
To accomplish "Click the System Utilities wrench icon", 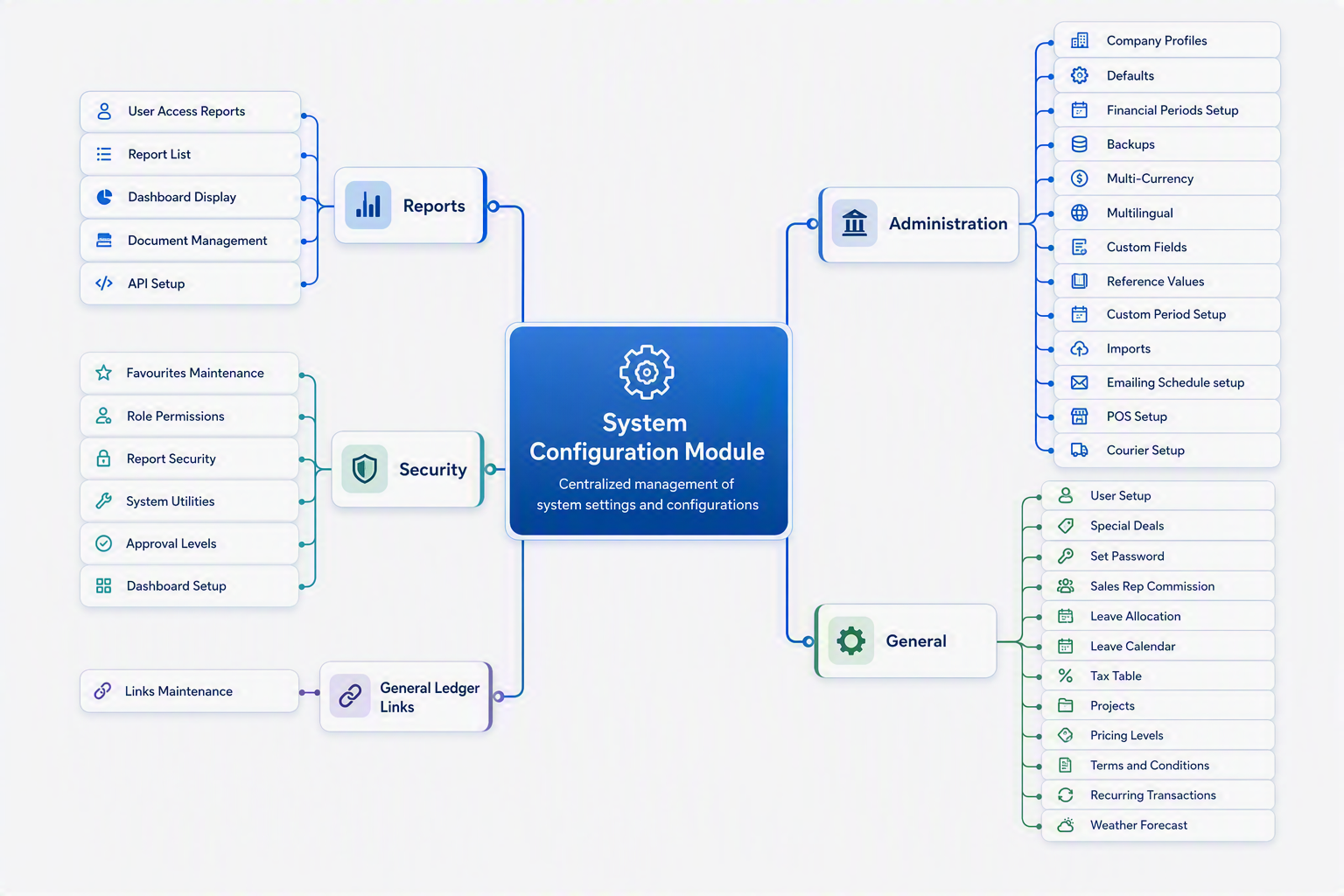I will [x=103, y=501].
